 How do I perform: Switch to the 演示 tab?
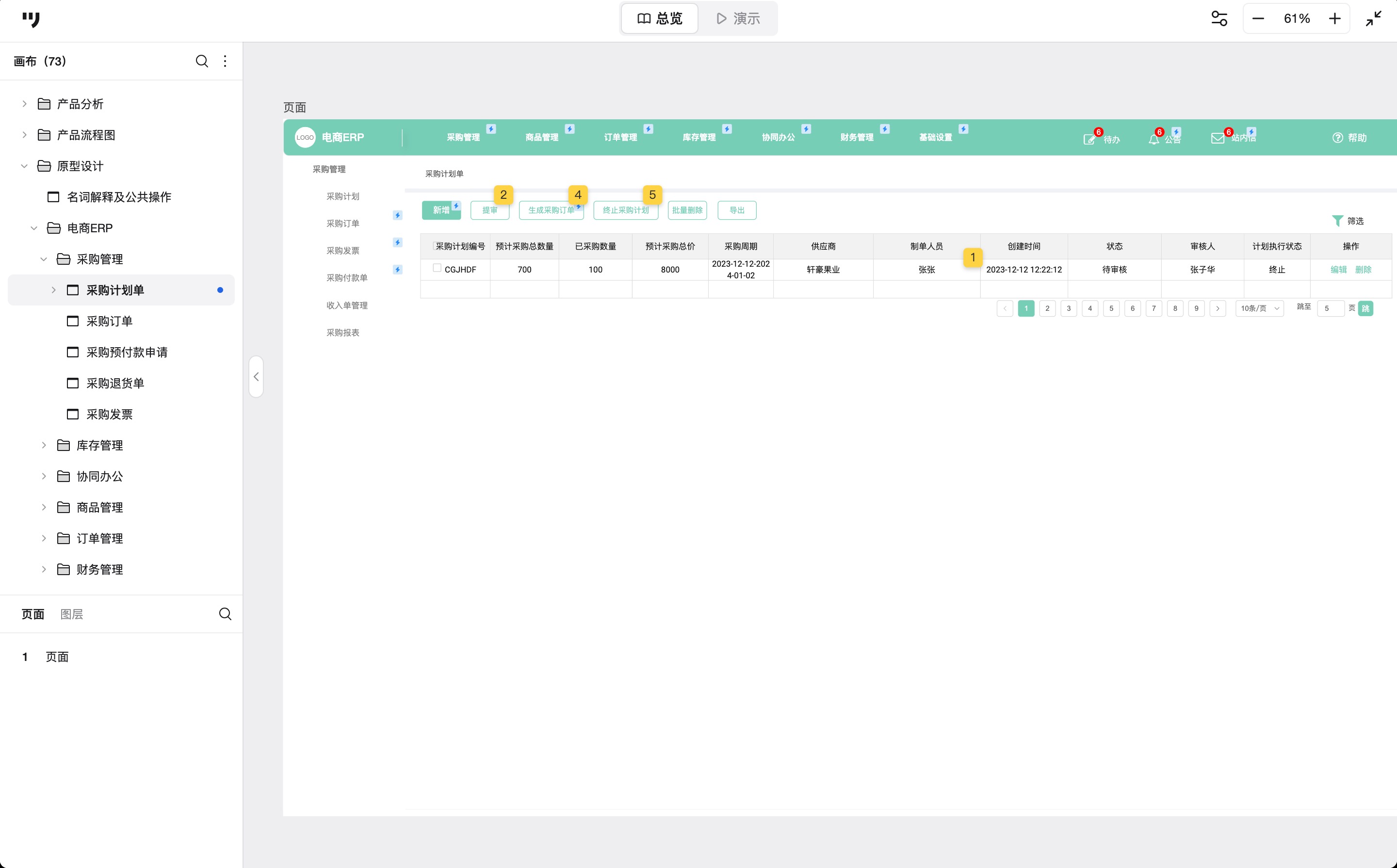[x=738, y=18]
